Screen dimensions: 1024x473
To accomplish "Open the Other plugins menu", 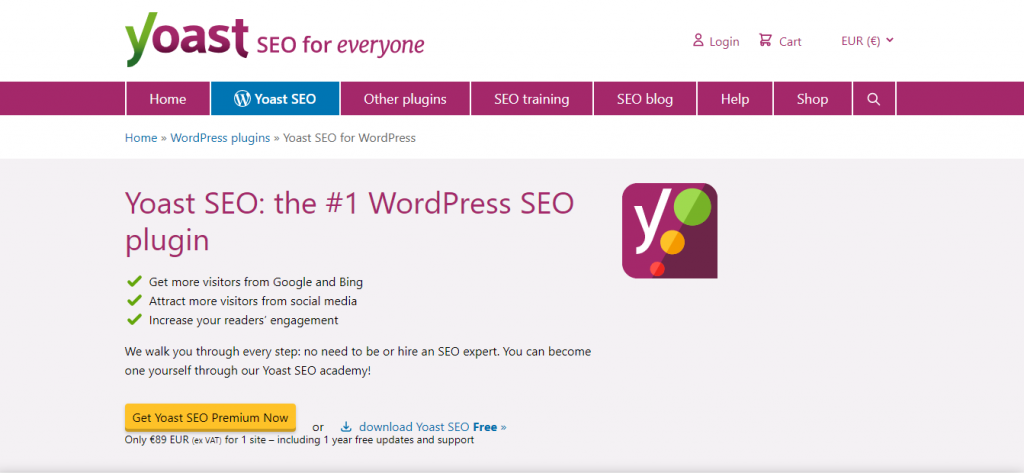I will coord(405,99).
